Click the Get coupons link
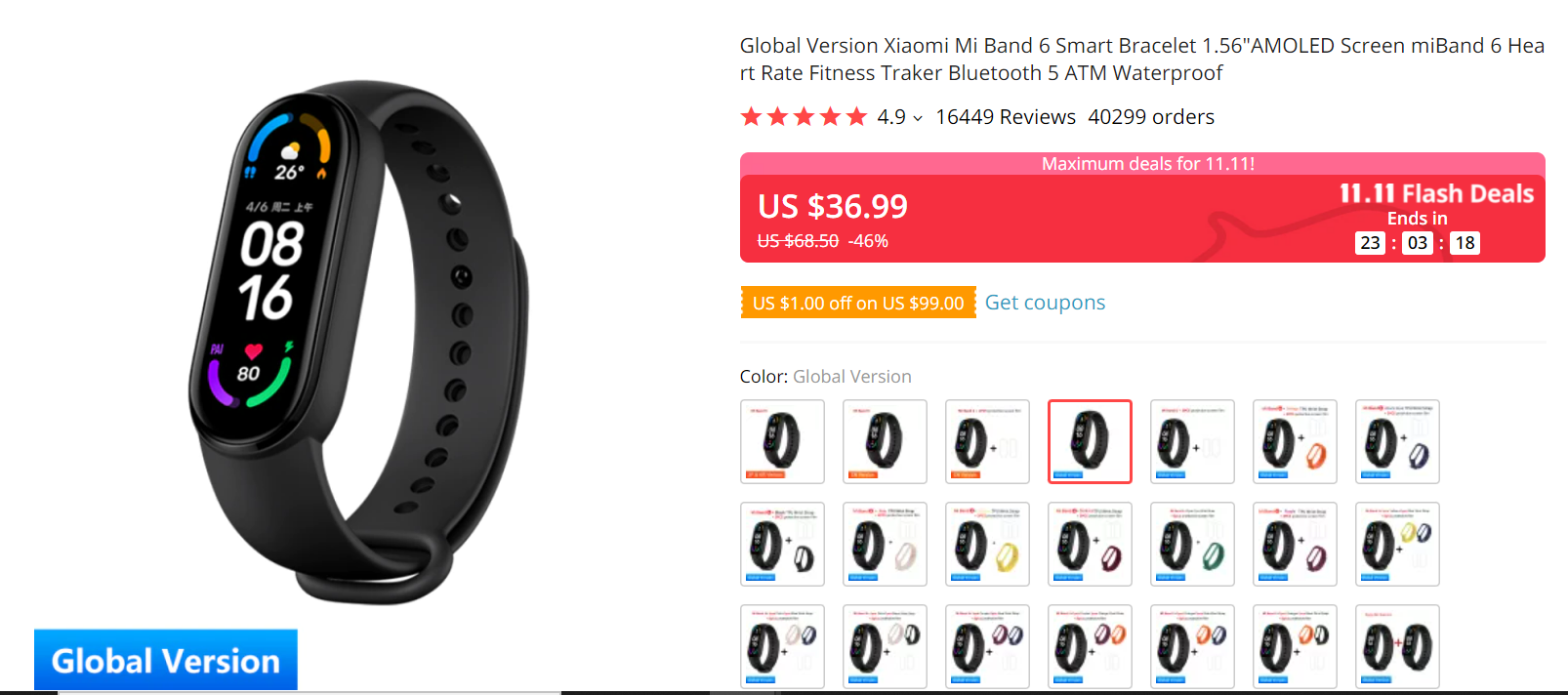The image size is (1568, 695). 1045,303
